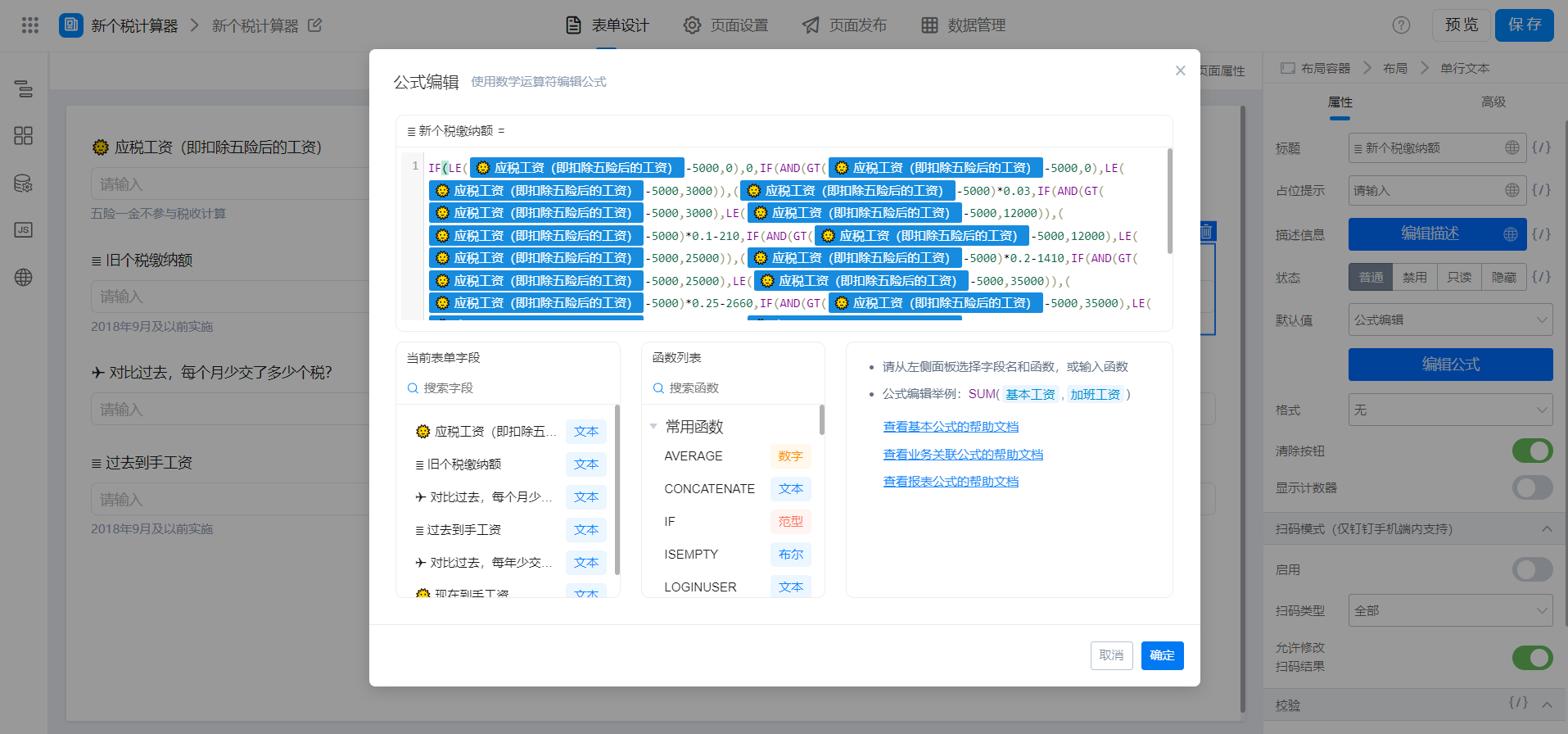The width and height of the screenshot is (1568, 734).
Task: Click the 表单设计 document icon
Action: [x=574, y=25]
